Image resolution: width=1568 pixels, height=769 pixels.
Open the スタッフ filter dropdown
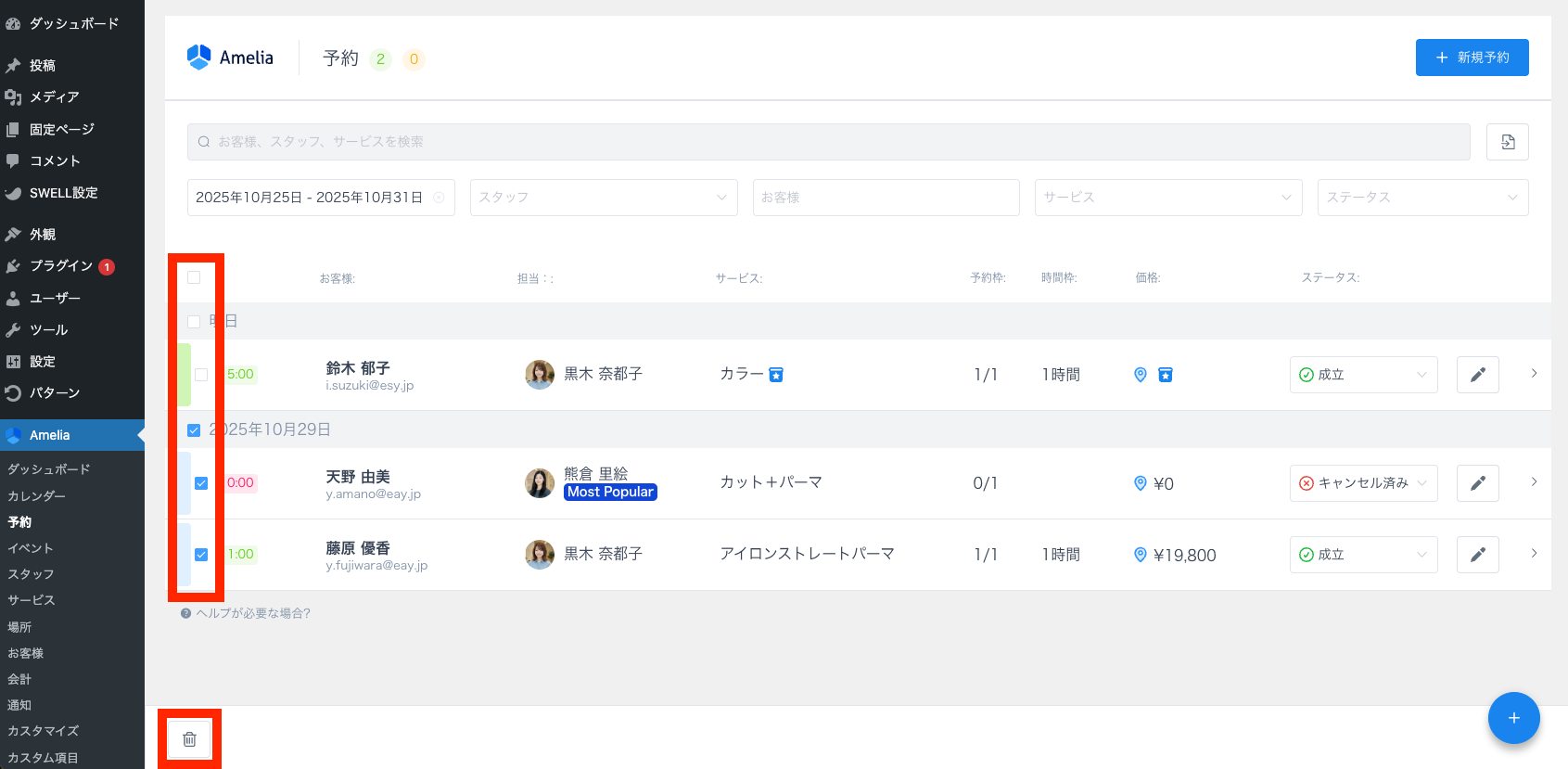click(x=603, y=198)
